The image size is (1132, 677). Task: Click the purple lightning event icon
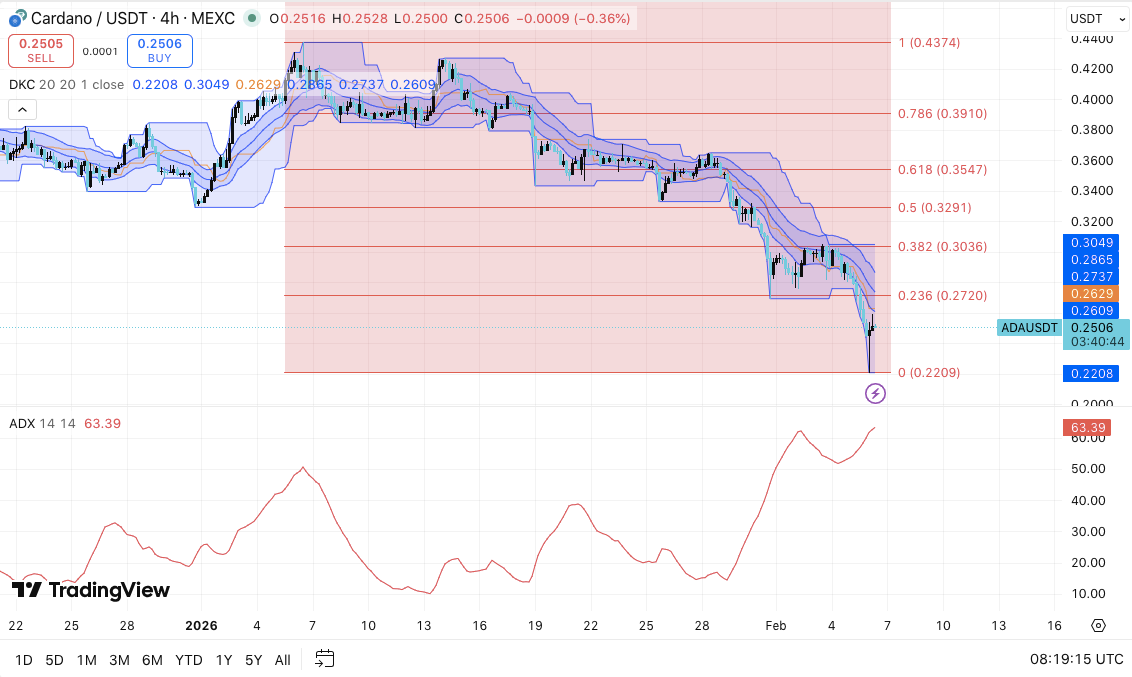(x=875, y=393)
